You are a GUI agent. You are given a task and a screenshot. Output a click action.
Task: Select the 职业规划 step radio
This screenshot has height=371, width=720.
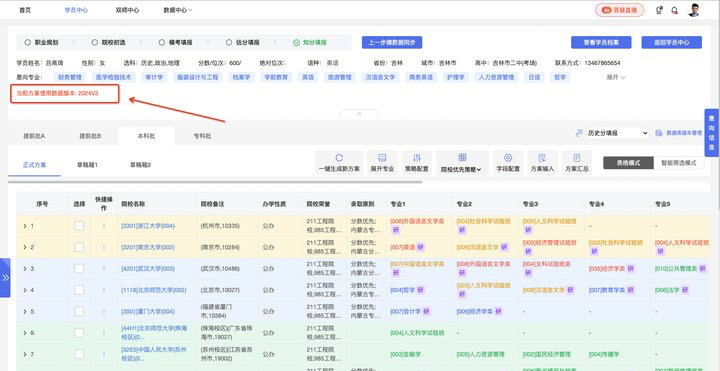tap(28, 42)
